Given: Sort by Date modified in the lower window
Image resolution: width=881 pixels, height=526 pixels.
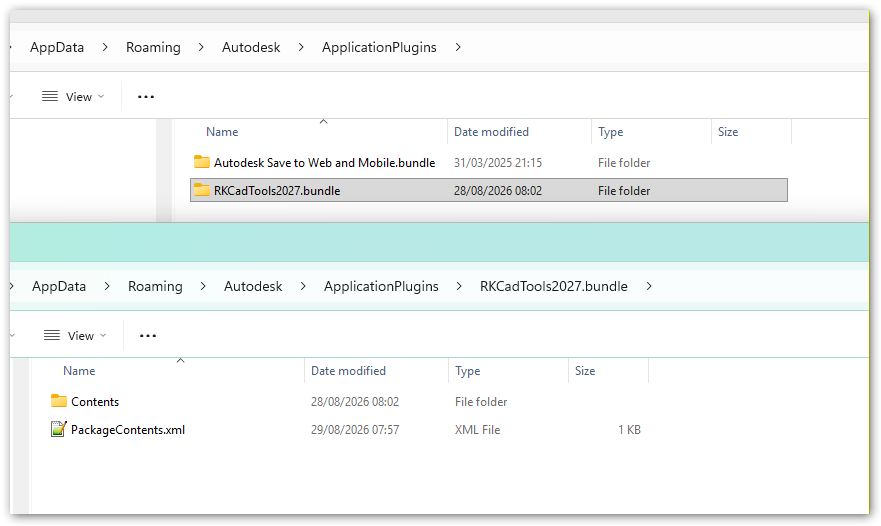Looking at the screenshot, I should [348, 371].
